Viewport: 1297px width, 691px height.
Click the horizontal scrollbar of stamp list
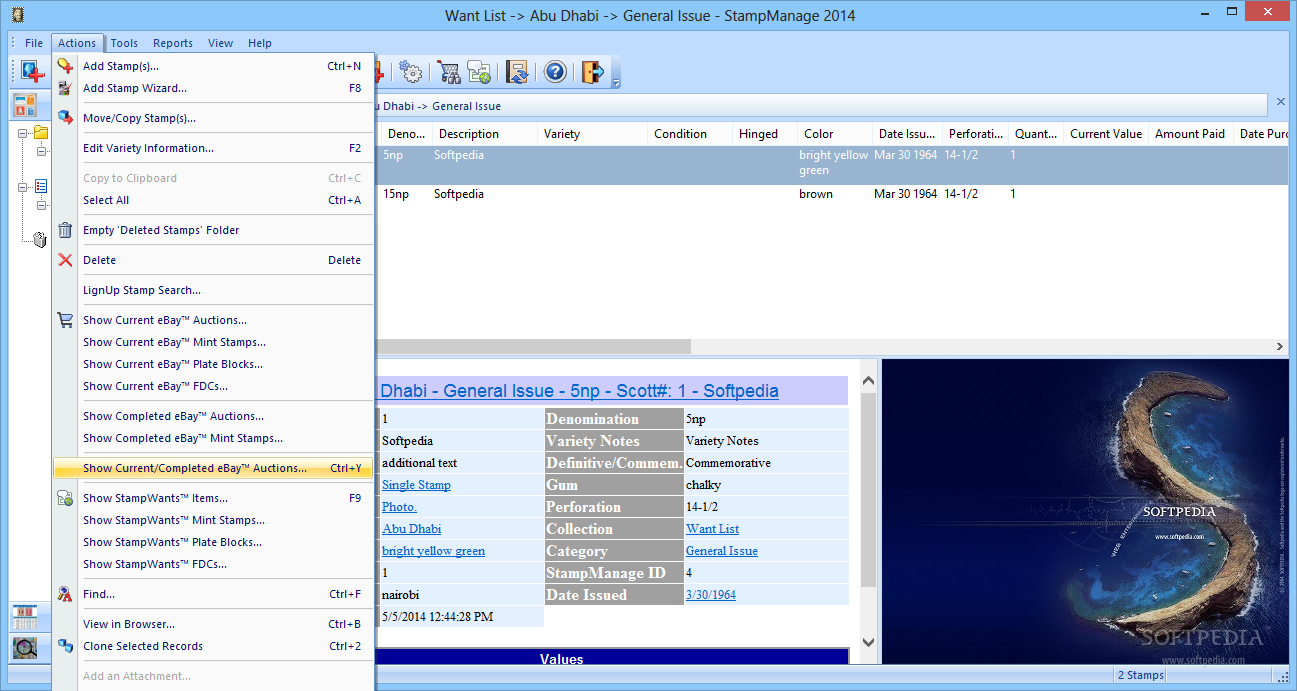click(x=533, y=347)
